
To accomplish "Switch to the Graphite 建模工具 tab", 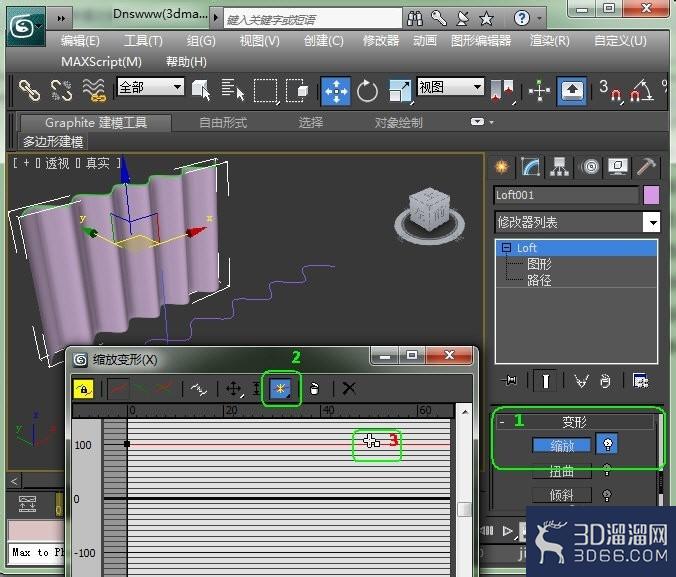I will point(96,122).
